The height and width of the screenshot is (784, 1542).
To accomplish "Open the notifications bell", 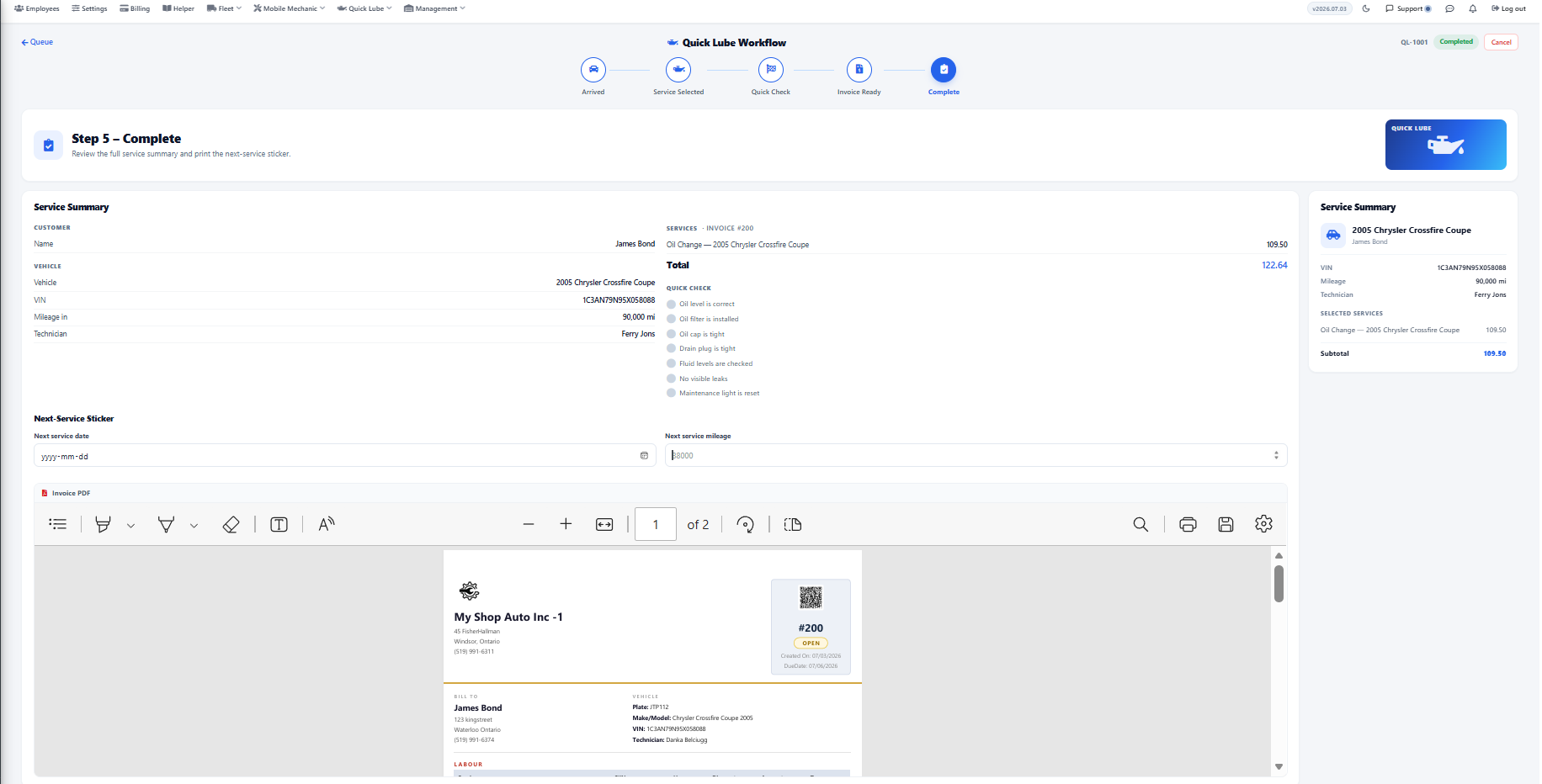I will click(1472, 8).
